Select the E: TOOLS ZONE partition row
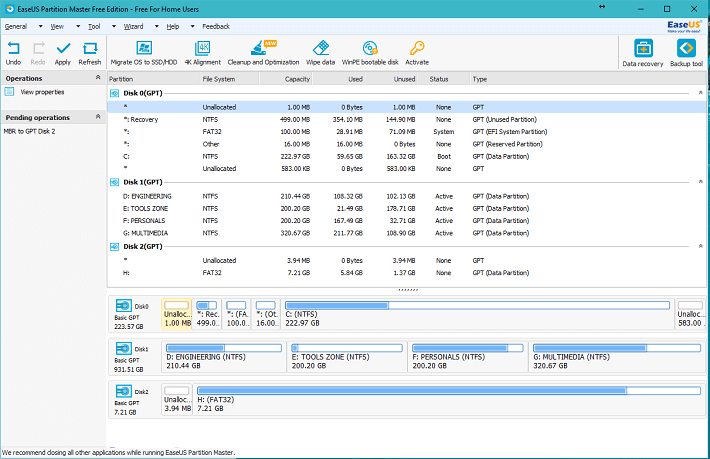The image size is (710, 459). [407, 209]
